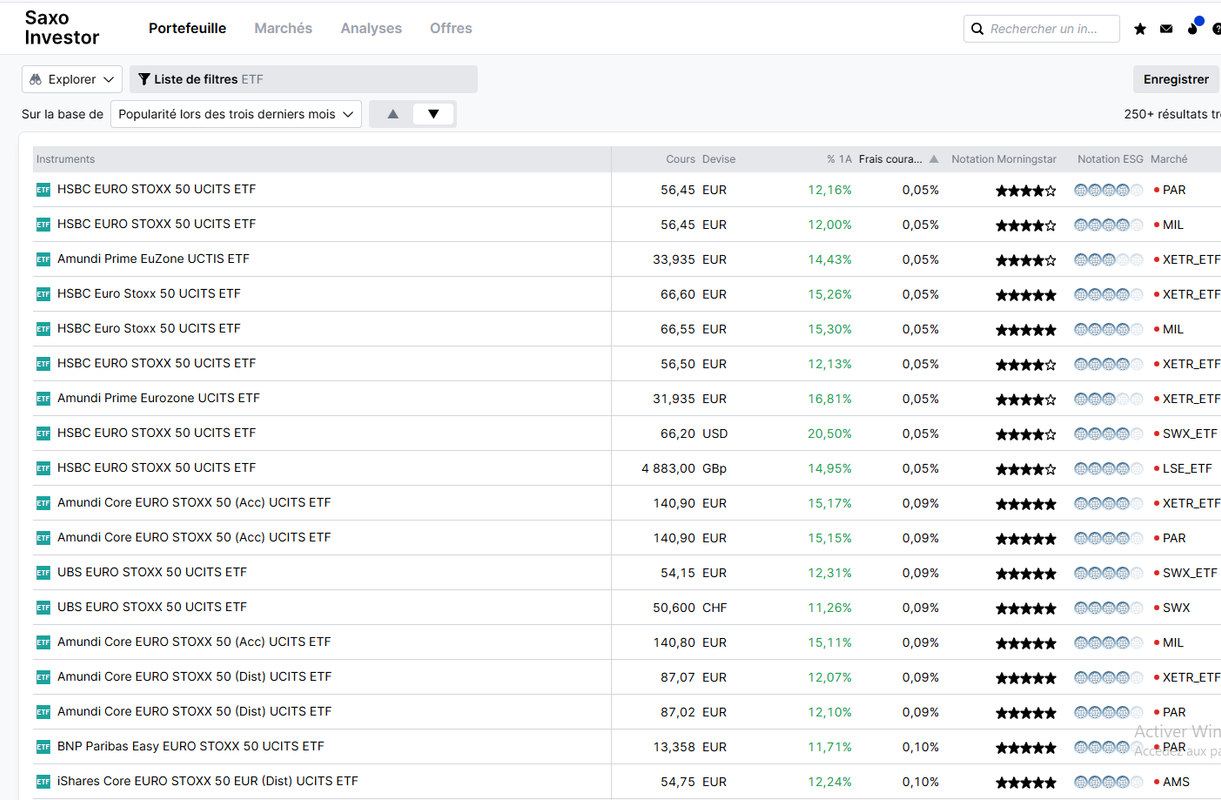Screen dimensions: 1221x800
Task: Click the magnifier icon in the search box
Action: (x=977, y=29)
